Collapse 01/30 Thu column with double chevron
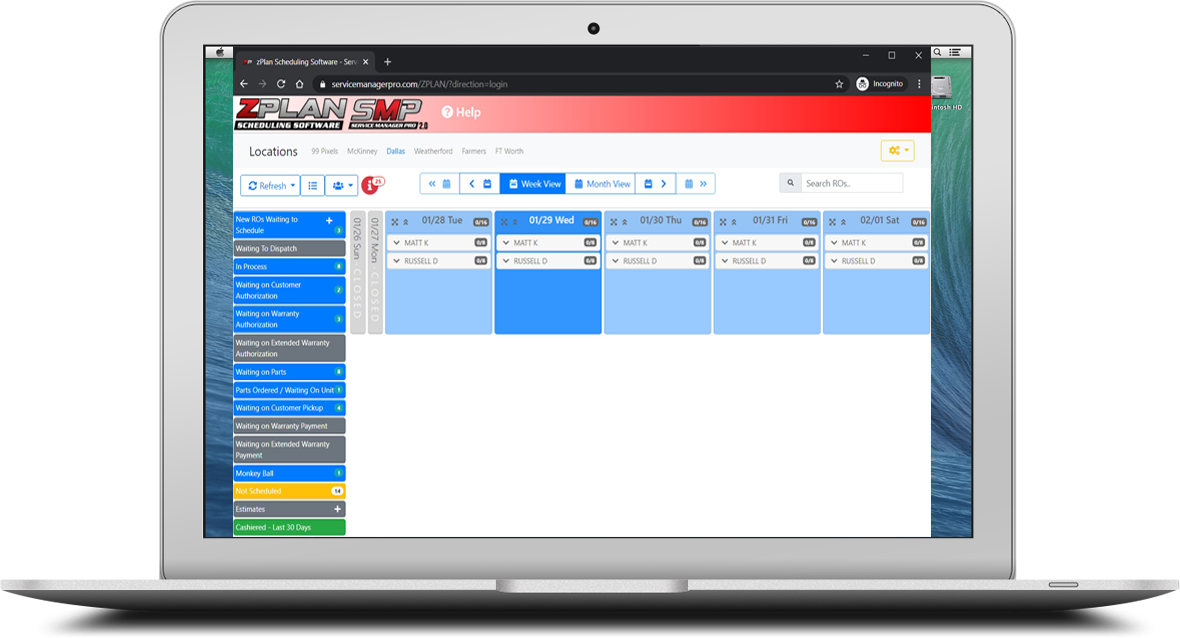 pyautogui.click(x=625, y=222)
